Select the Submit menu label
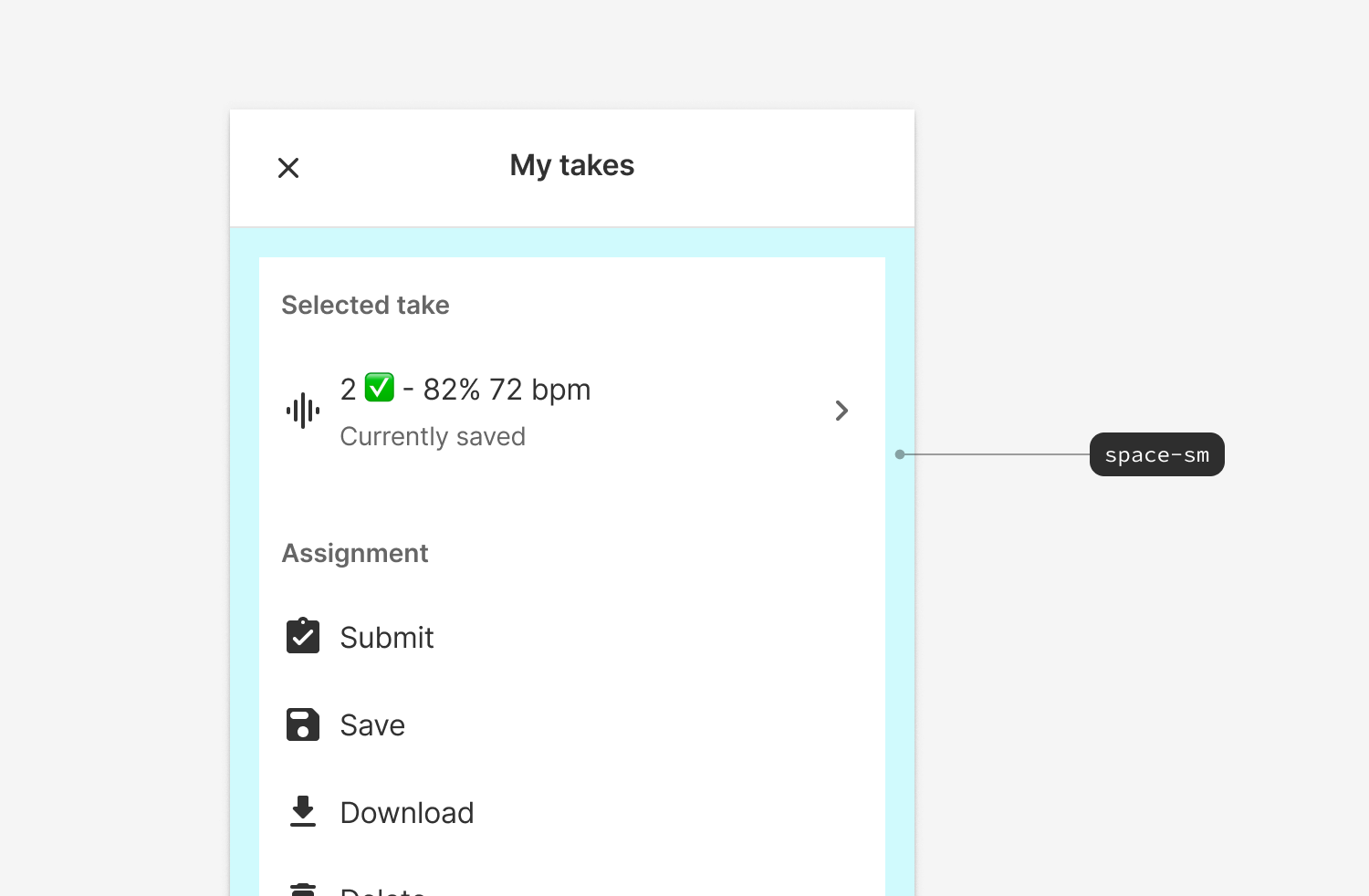Screen dimensions: 1369x896 click(387, 638)
